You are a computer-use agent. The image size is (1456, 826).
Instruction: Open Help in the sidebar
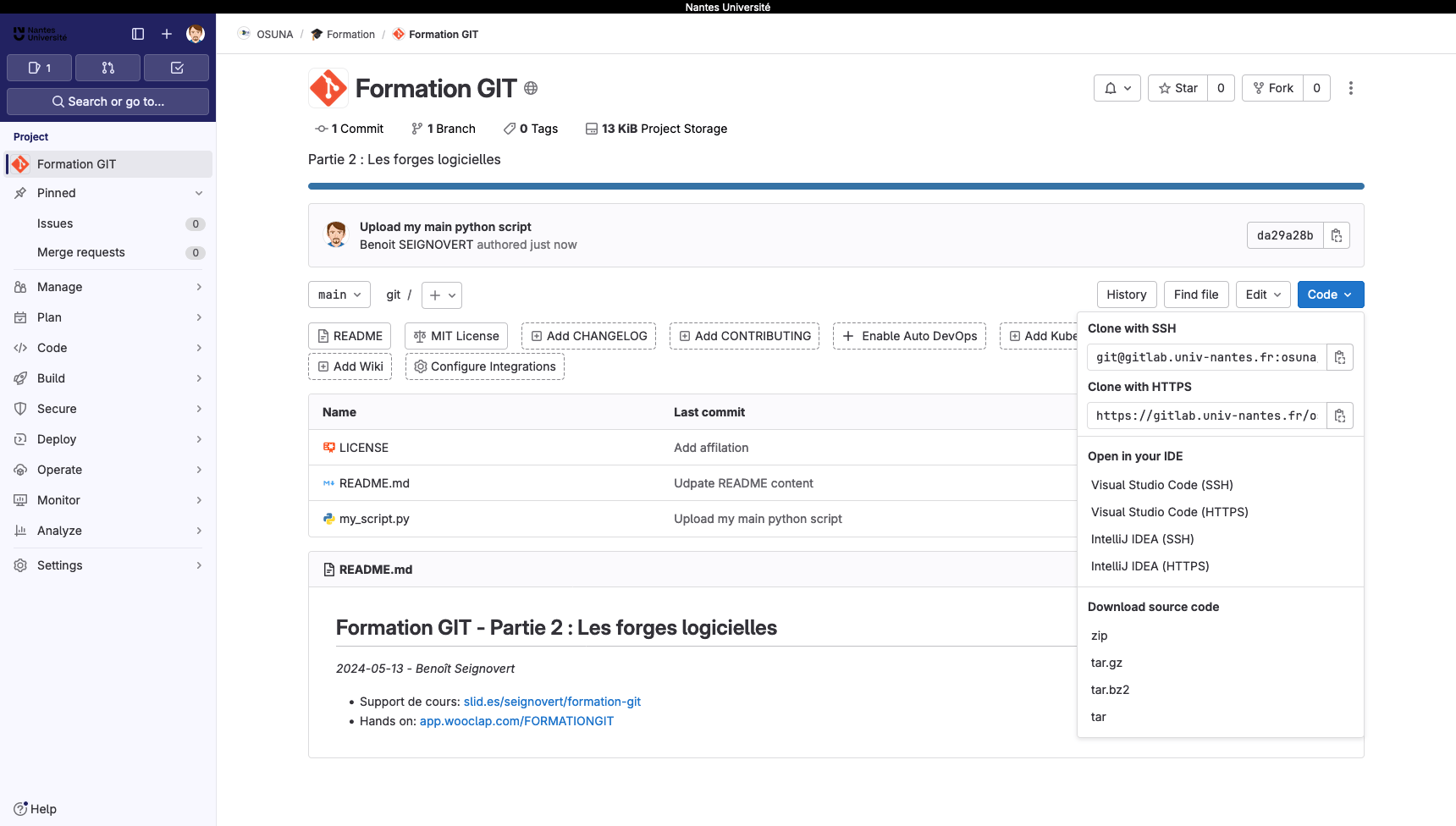point(36,809)
